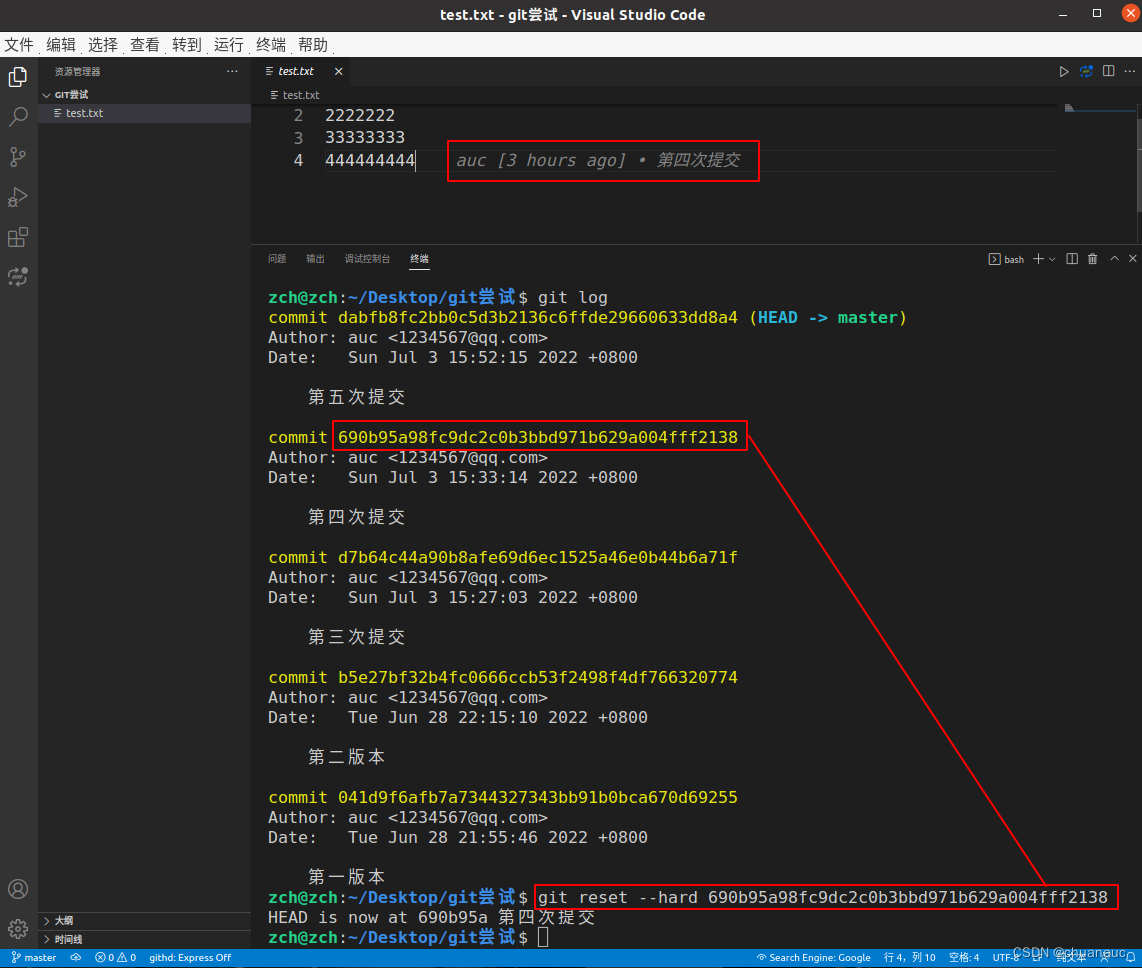Click Search Engine: Google status item

814,958
